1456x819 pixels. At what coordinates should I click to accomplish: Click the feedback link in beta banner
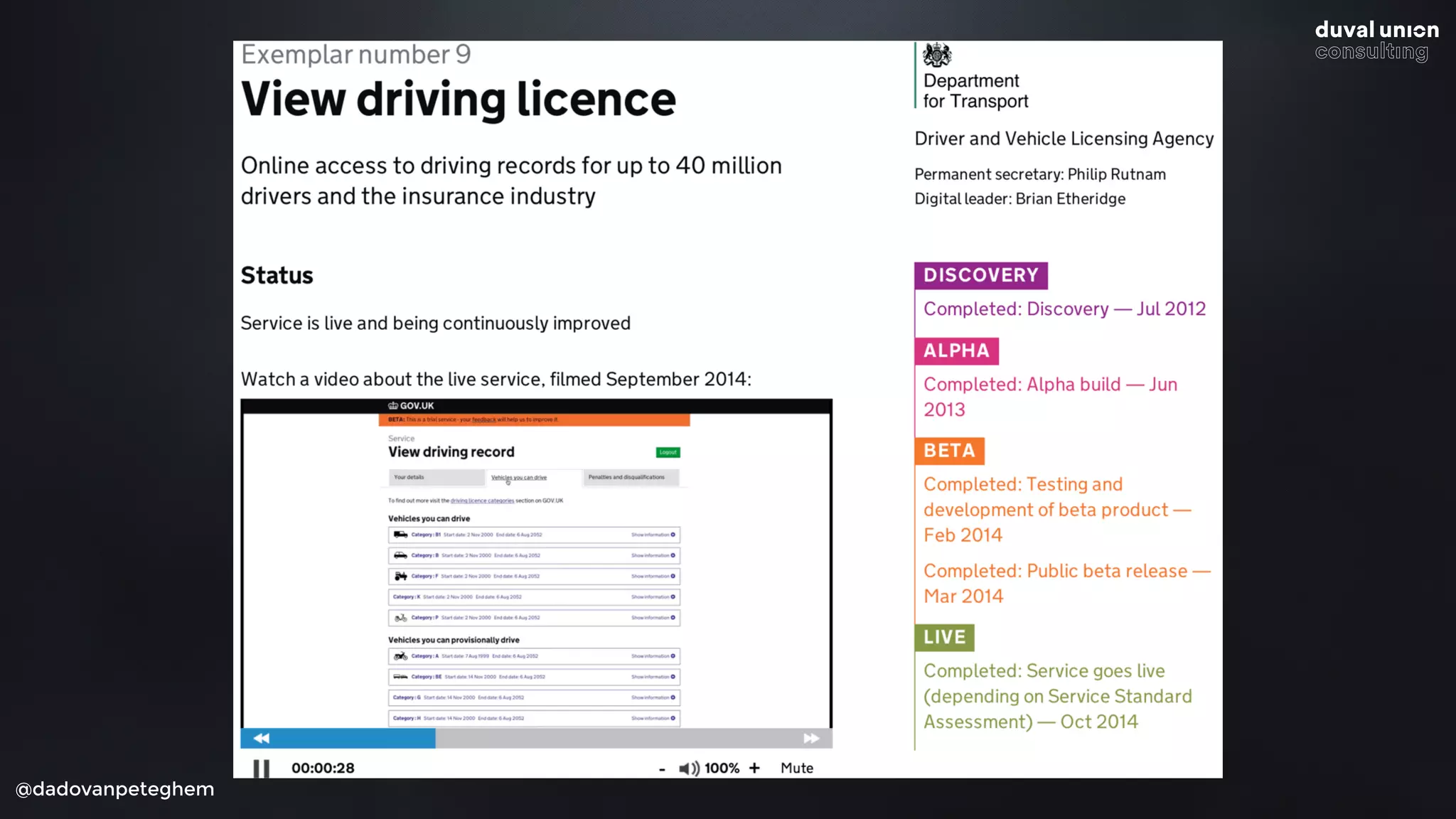pyautogui.click(x=483, y=419)
